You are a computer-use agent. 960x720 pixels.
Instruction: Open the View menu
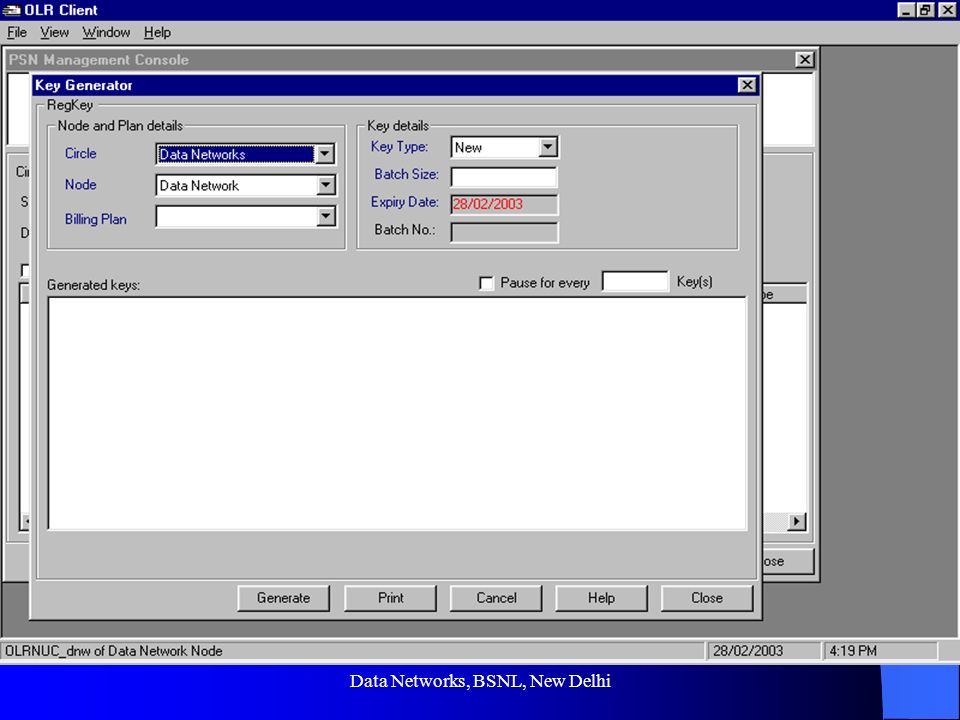(54, 32)
